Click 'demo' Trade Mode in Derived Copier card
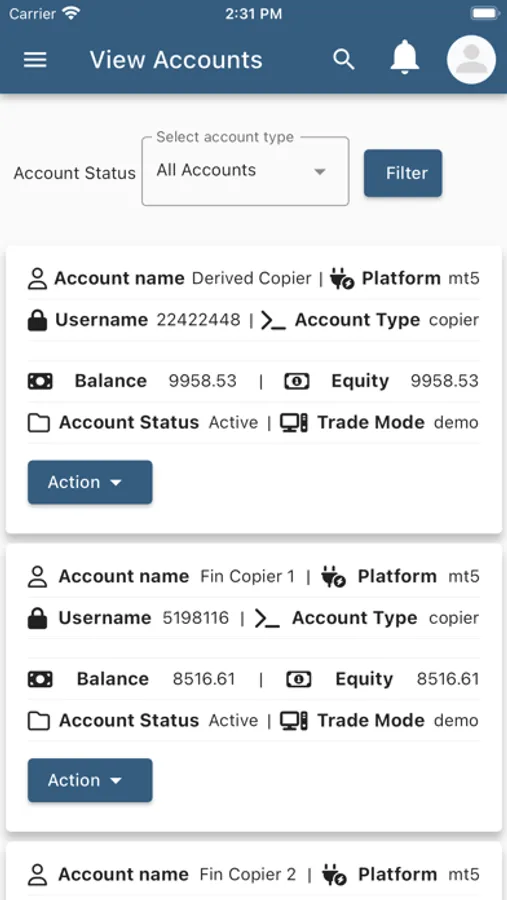Image resolution: width=507 pixels, height=900 pixels. coord(456,423)
